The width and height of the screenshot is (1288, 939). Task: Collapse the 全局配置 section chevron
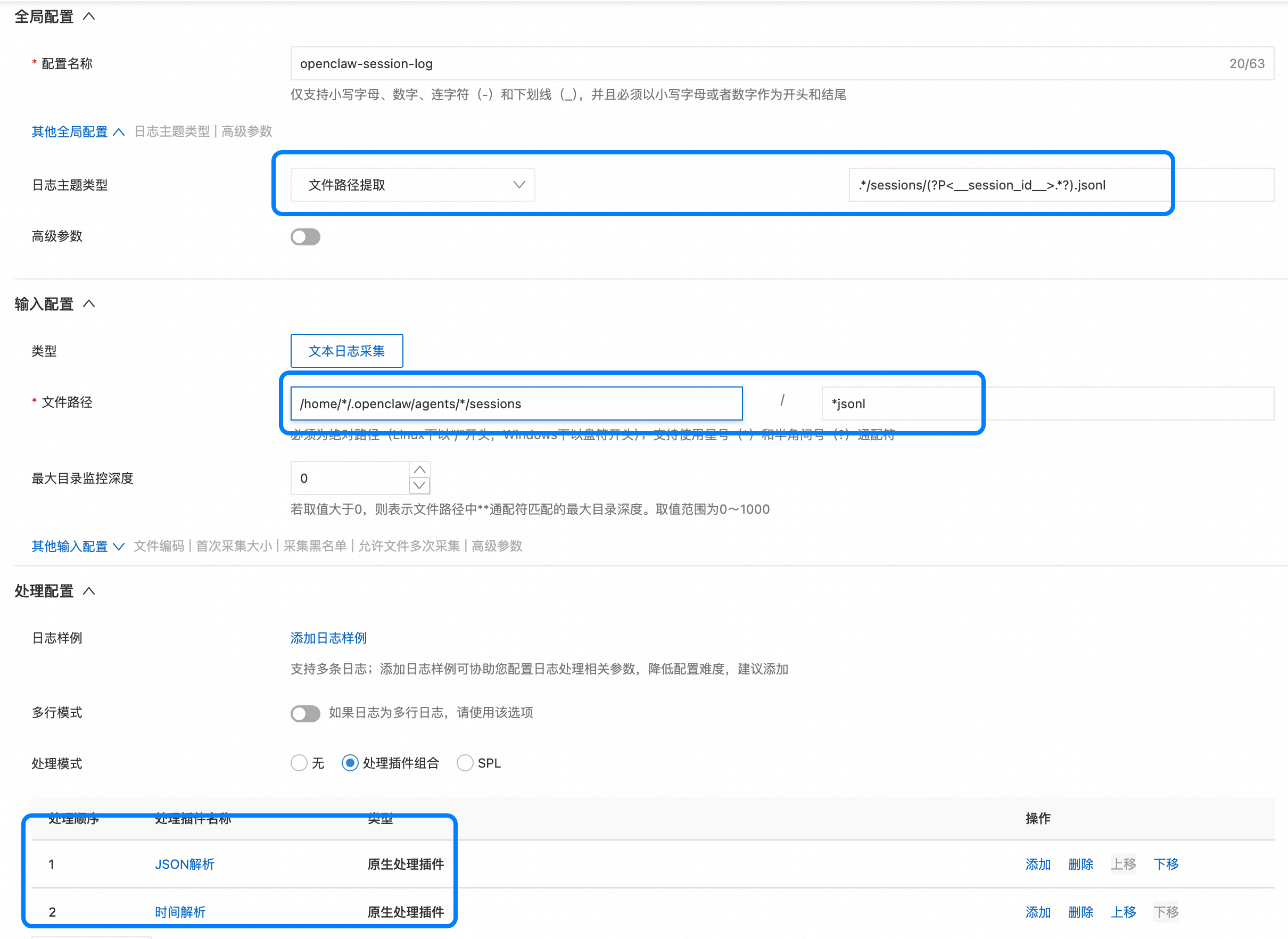point(89,17)
